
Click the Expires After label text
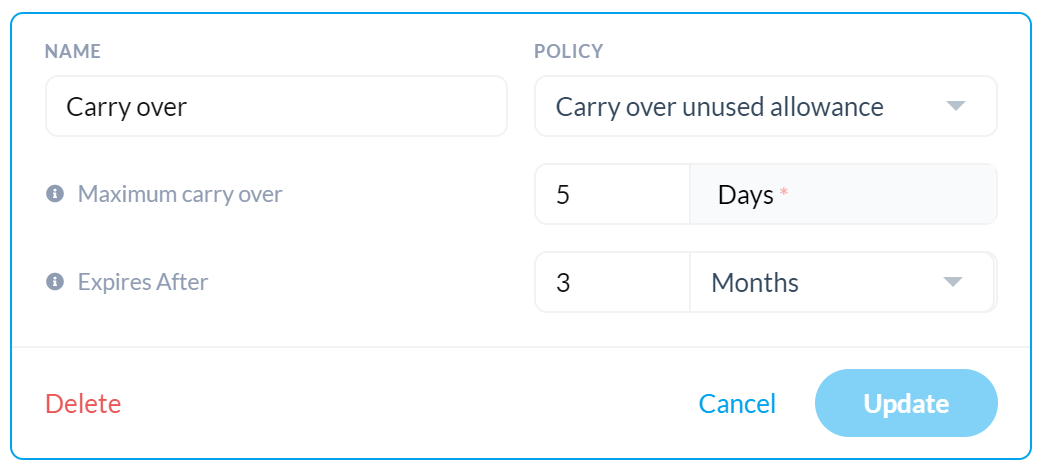(x=143, y=282)
